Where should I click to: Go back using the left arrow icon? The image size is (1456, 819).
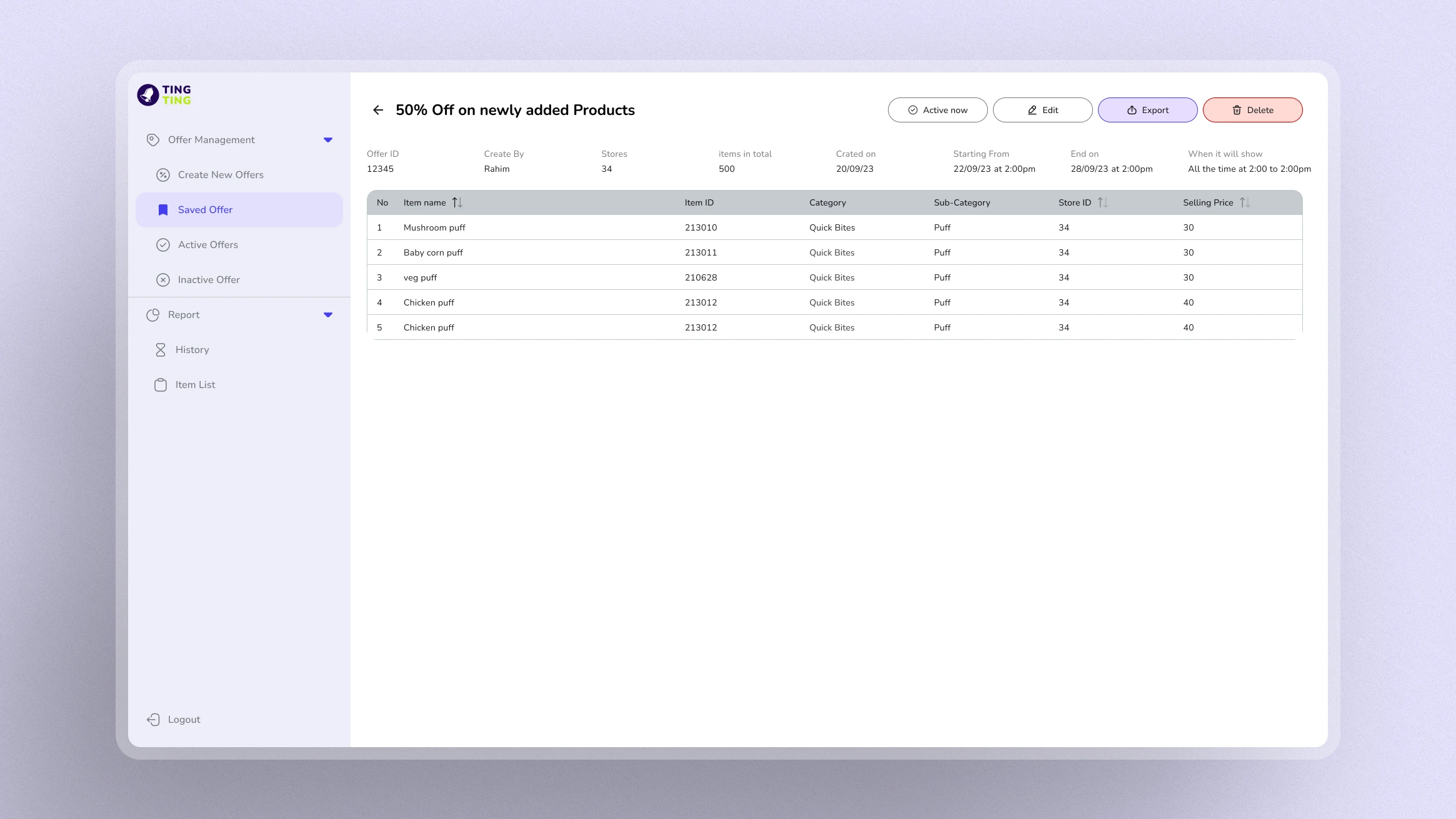coord(378,110)
